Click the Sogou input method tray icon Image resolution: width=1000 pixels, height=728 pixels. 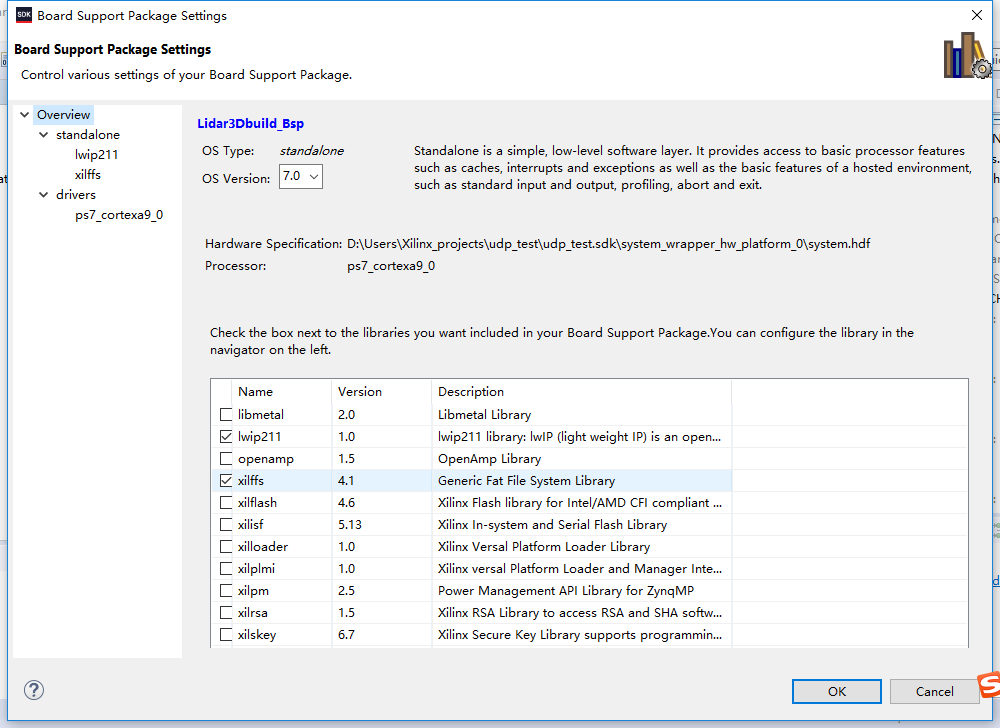pyautogui.click(x=989, y=685)
